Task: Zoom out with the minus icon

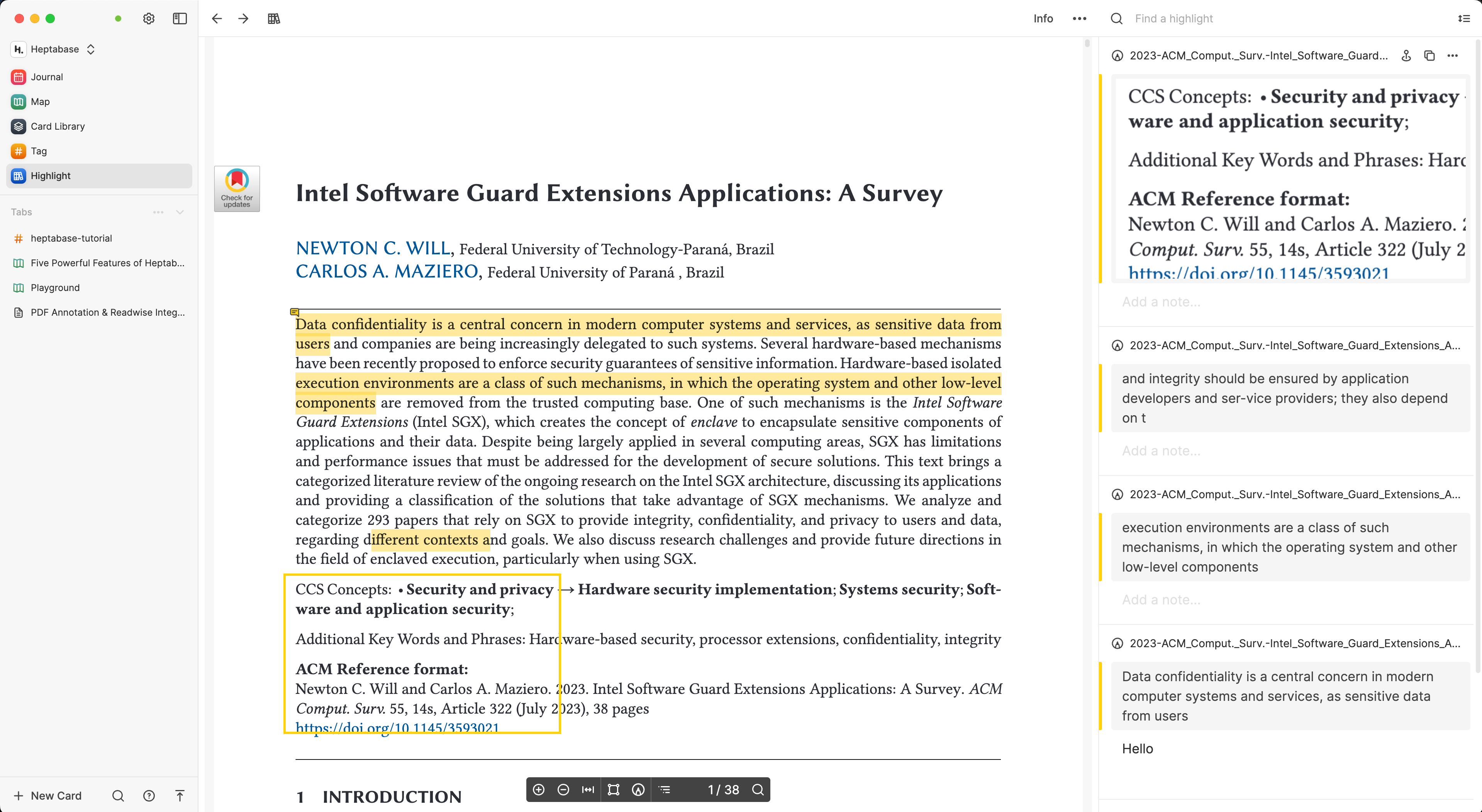Action: click(x=563, y=790)
